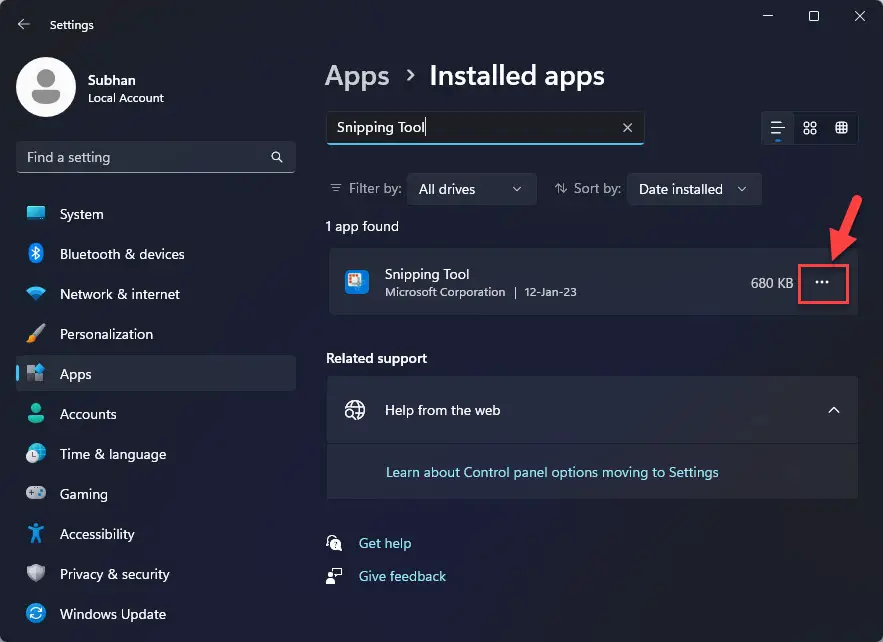883x642 pixels.
Task: Maximize the Settings window
Action: coord(814,16)
